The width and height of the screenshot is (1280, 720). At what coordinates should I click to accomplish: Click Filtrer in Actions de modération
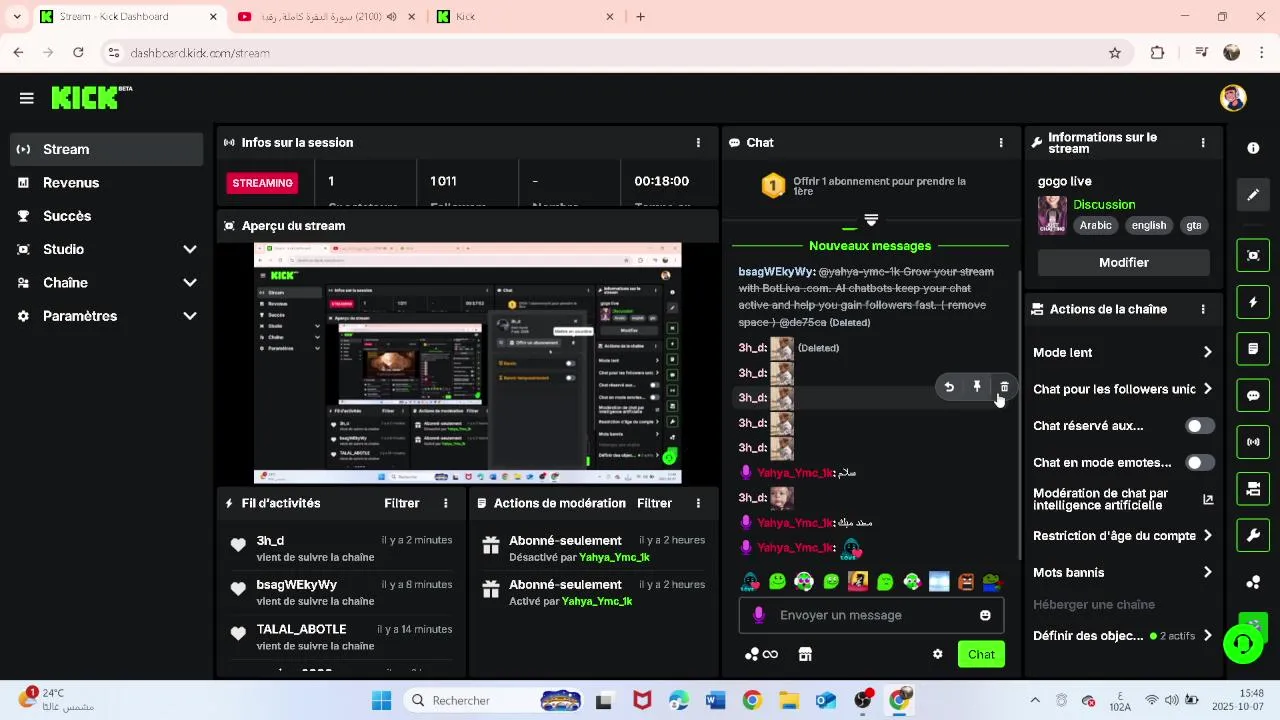[654, 504]
